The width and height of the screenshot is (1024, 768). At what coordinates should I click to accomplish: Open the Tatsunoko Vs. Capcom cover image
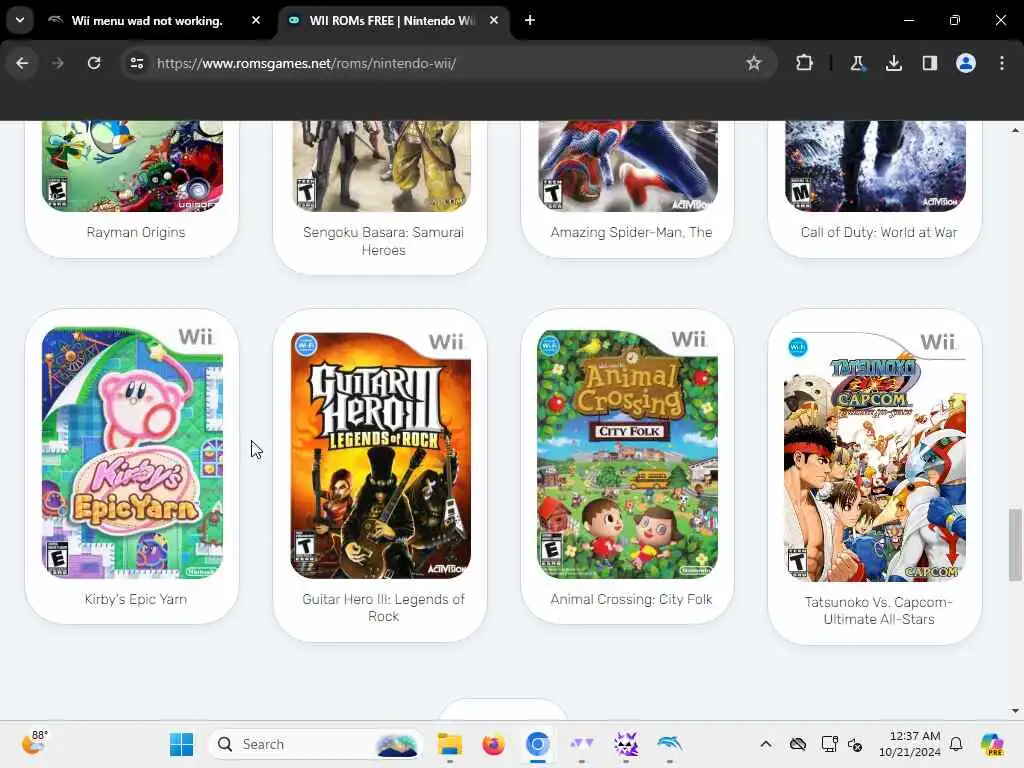click(x=875, y=456)
